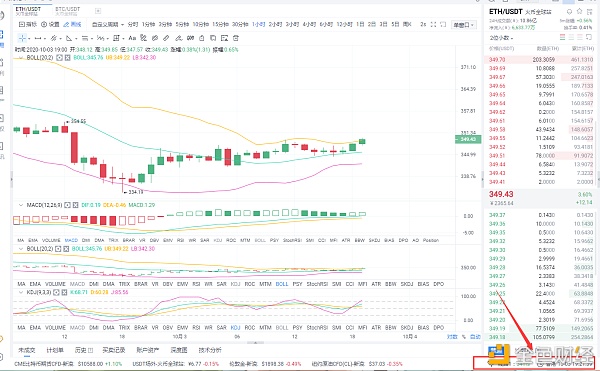This screenshot has width=600, height=371.
Task: Show order book sell-only view icon
Action: pos(580,37)
